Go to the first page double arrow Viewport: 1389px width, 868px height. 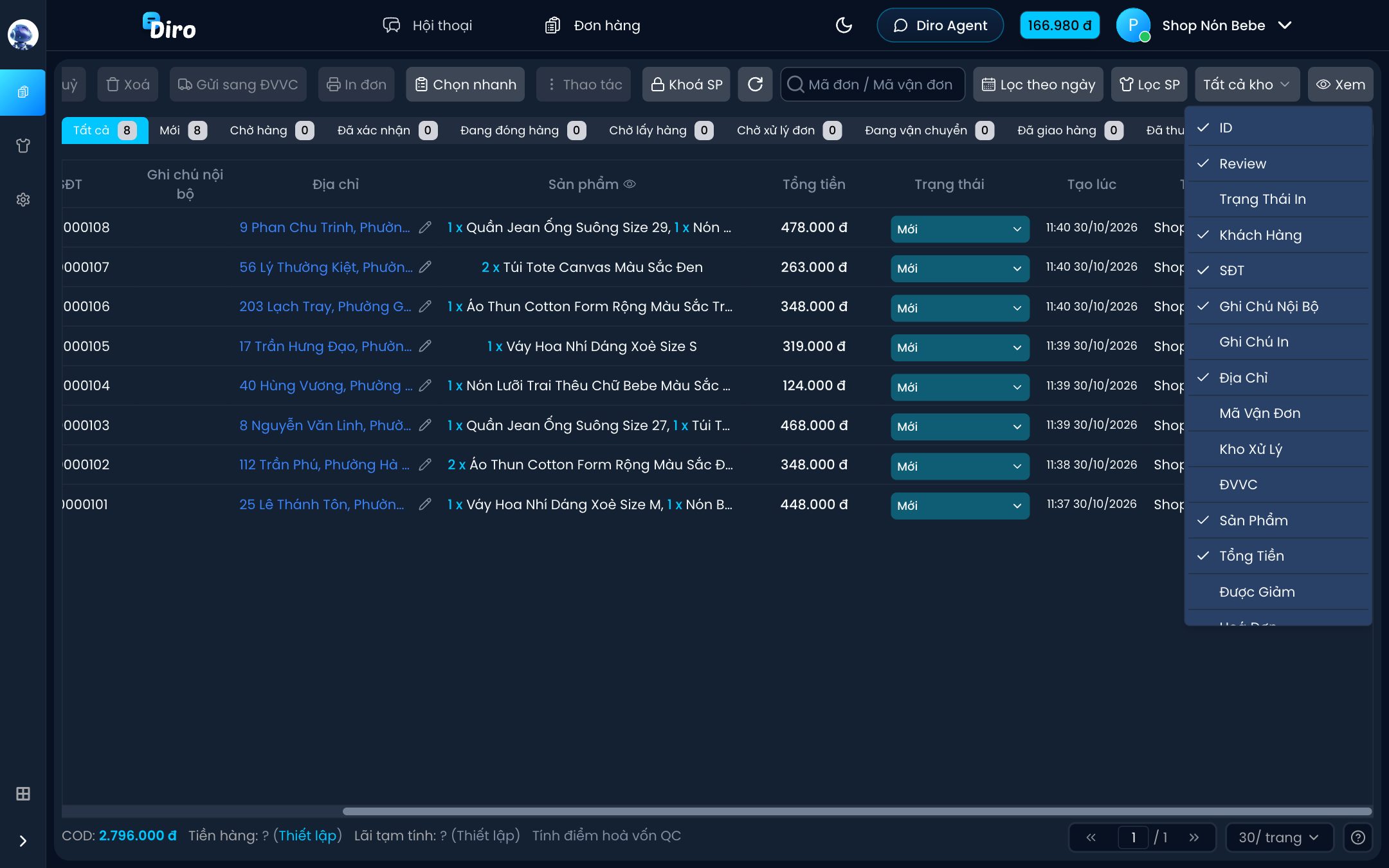(x=1091, y=837)
